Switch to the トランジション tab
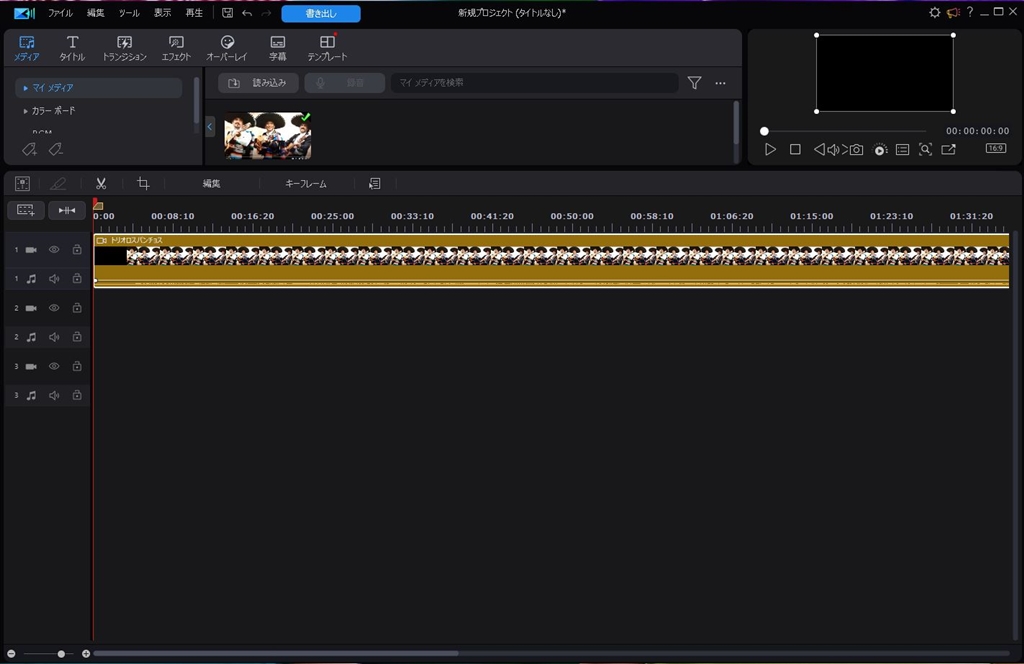This screenshot has width=1024, height=664. coord(124,48)
